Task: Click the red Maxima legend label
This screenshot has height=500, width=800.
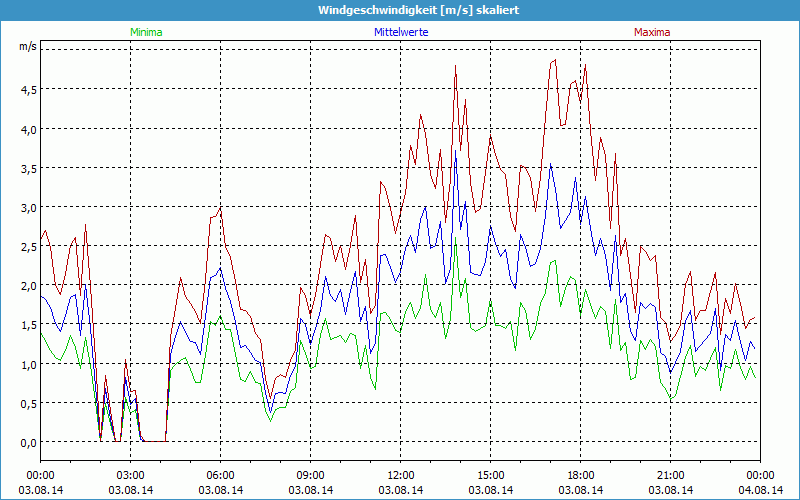Action: [x=652, y=32]
